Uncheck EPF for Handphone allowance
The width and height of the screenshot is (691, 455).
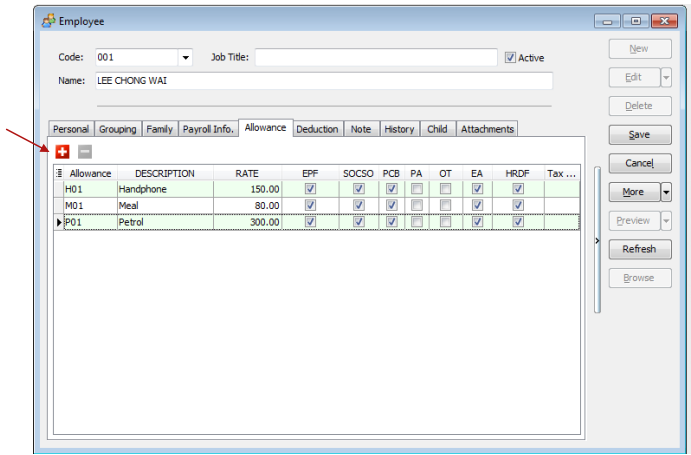click(x=311, y=188)
